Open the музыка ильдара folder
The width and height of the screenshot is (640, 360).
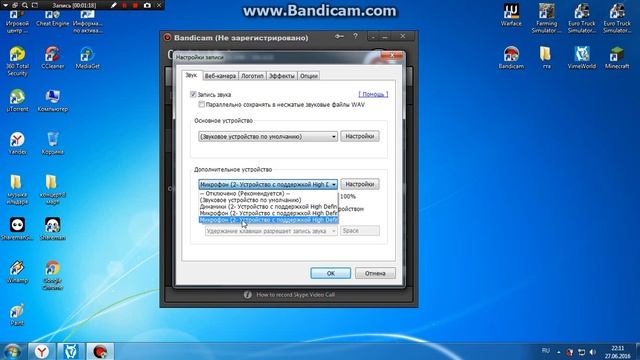pyautogui.click(x=17, y=189)
